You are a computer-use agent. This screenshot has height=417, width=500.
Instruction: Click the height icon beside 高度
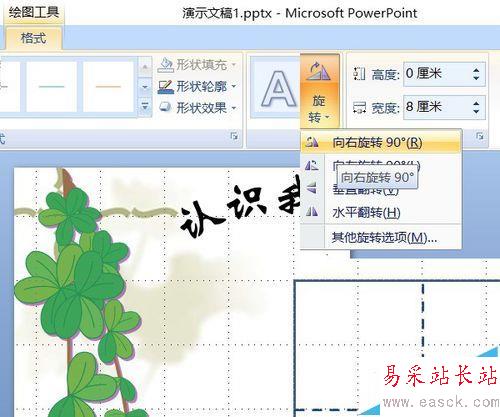tap(359, 74)
